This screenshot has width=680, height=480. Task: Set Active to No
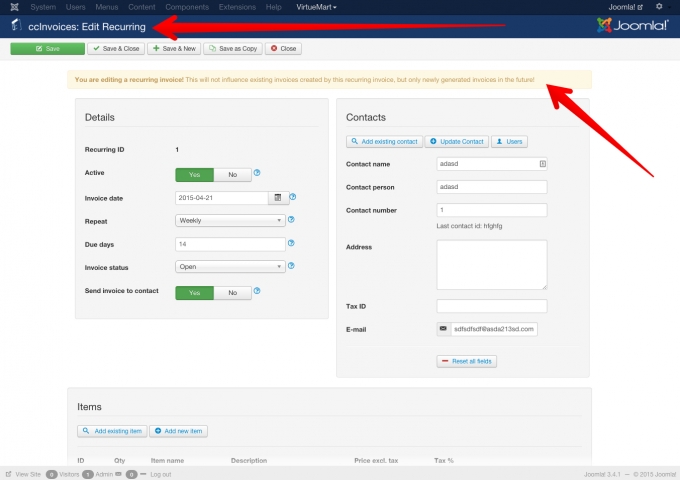[x=232, y=175]
